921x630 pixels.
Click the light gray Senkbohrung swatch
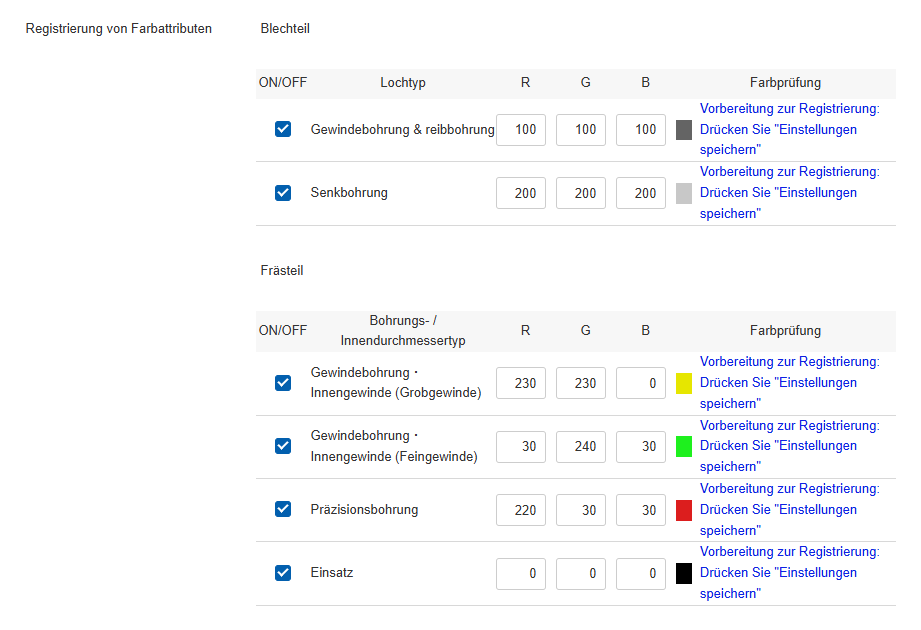pos(684,194)
